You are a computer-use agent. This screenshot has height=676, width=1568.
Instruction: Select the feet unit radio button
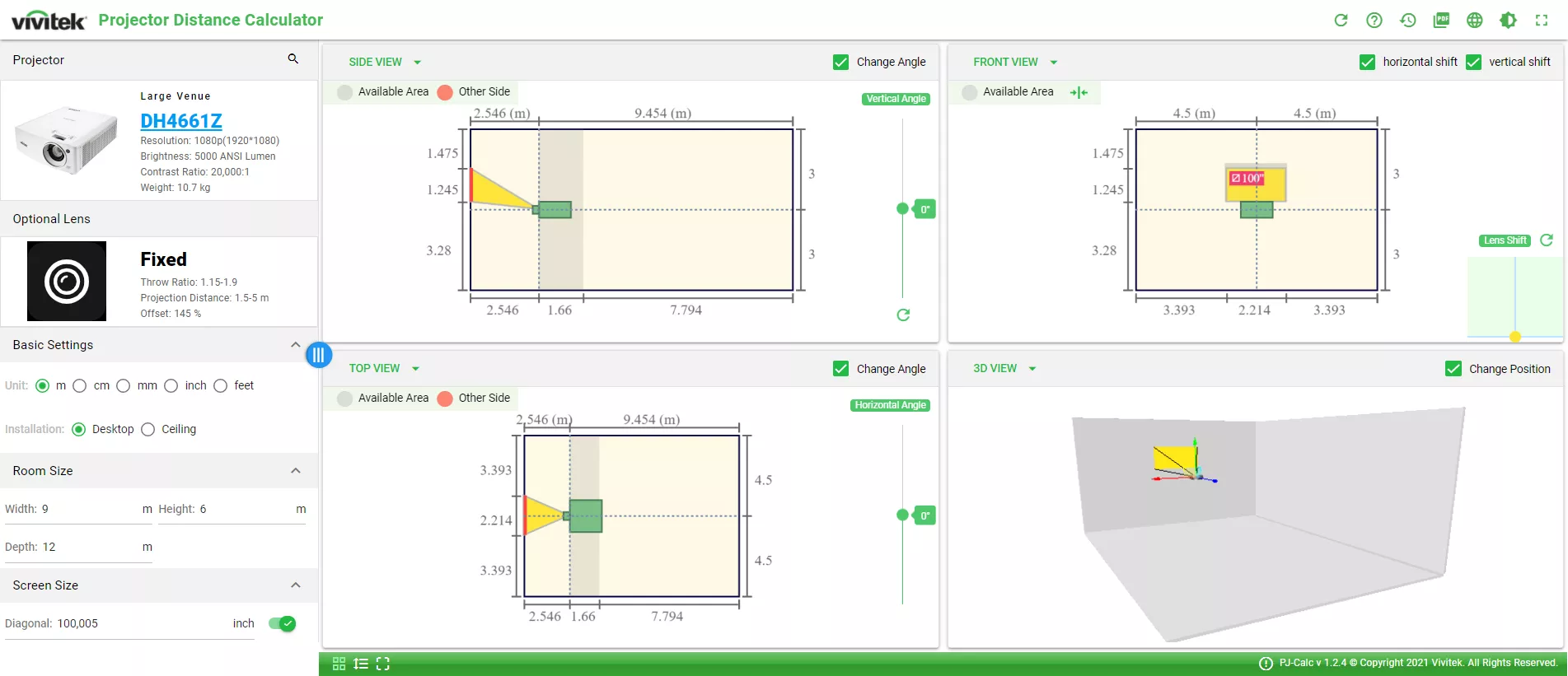coord(221,385)
